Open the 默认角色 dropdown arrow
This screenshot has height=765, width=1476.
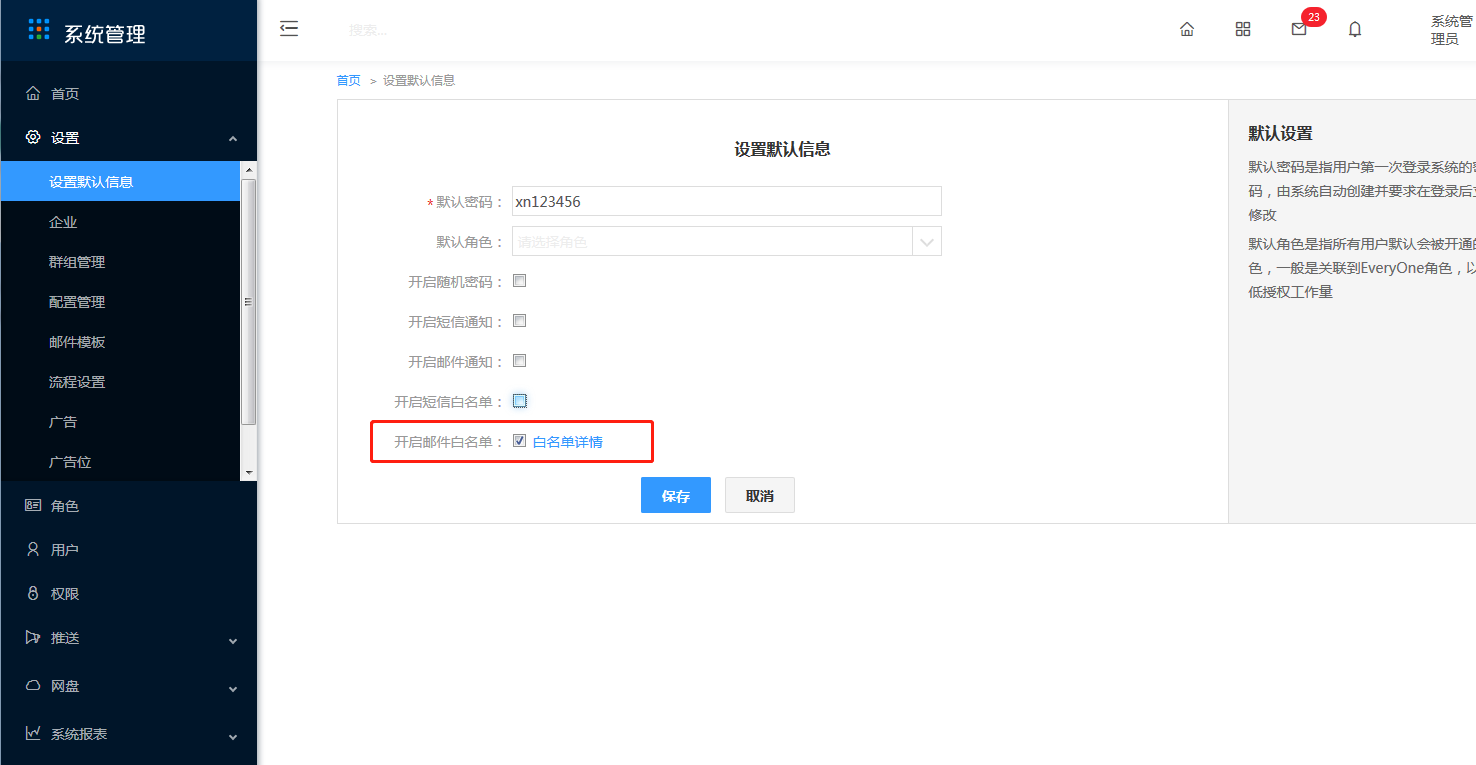point(927,241)
